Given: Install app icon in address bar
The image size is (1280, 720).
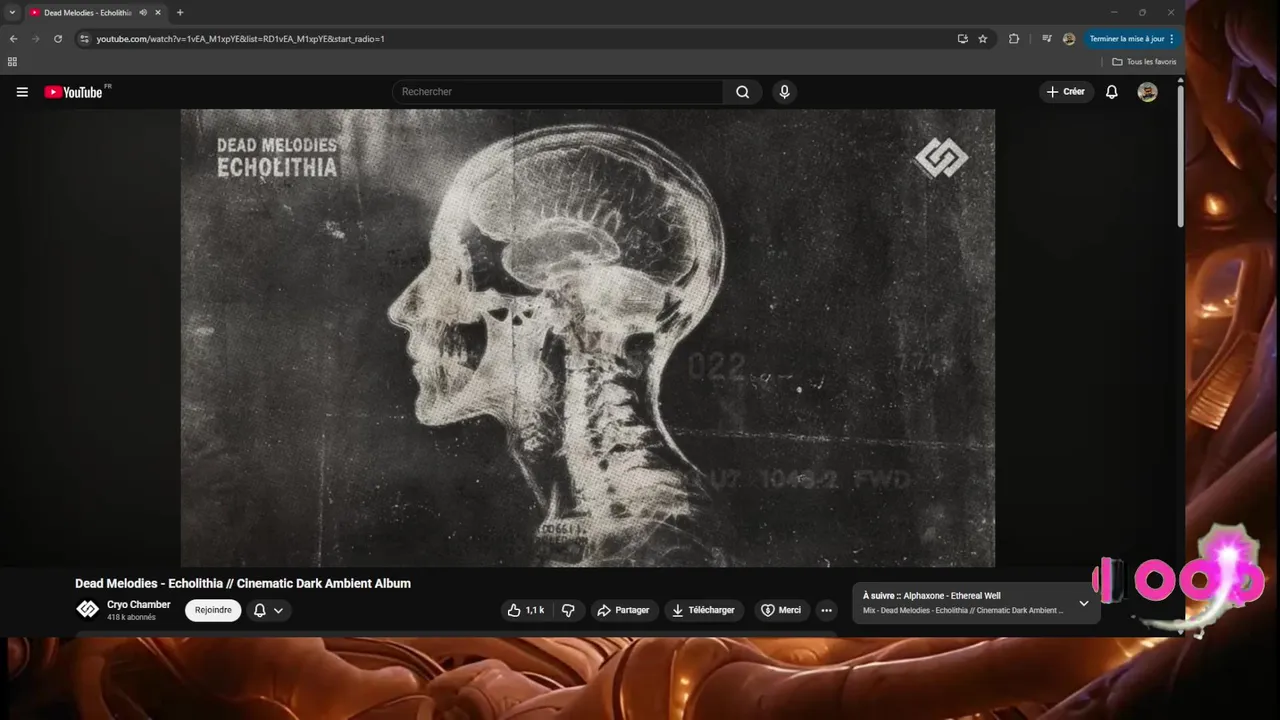Looking at the screenshot, I should [x=962, y=39].
